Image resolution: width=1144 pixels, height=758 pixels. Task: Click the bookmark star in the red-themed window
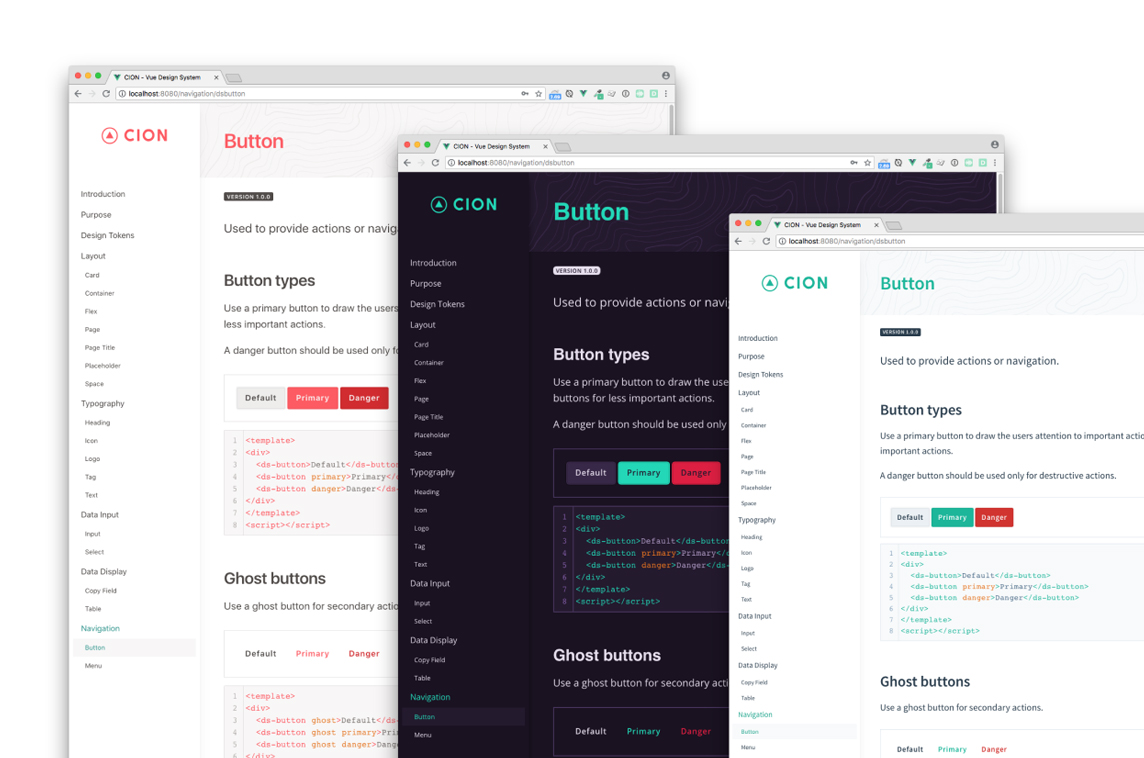538,93
